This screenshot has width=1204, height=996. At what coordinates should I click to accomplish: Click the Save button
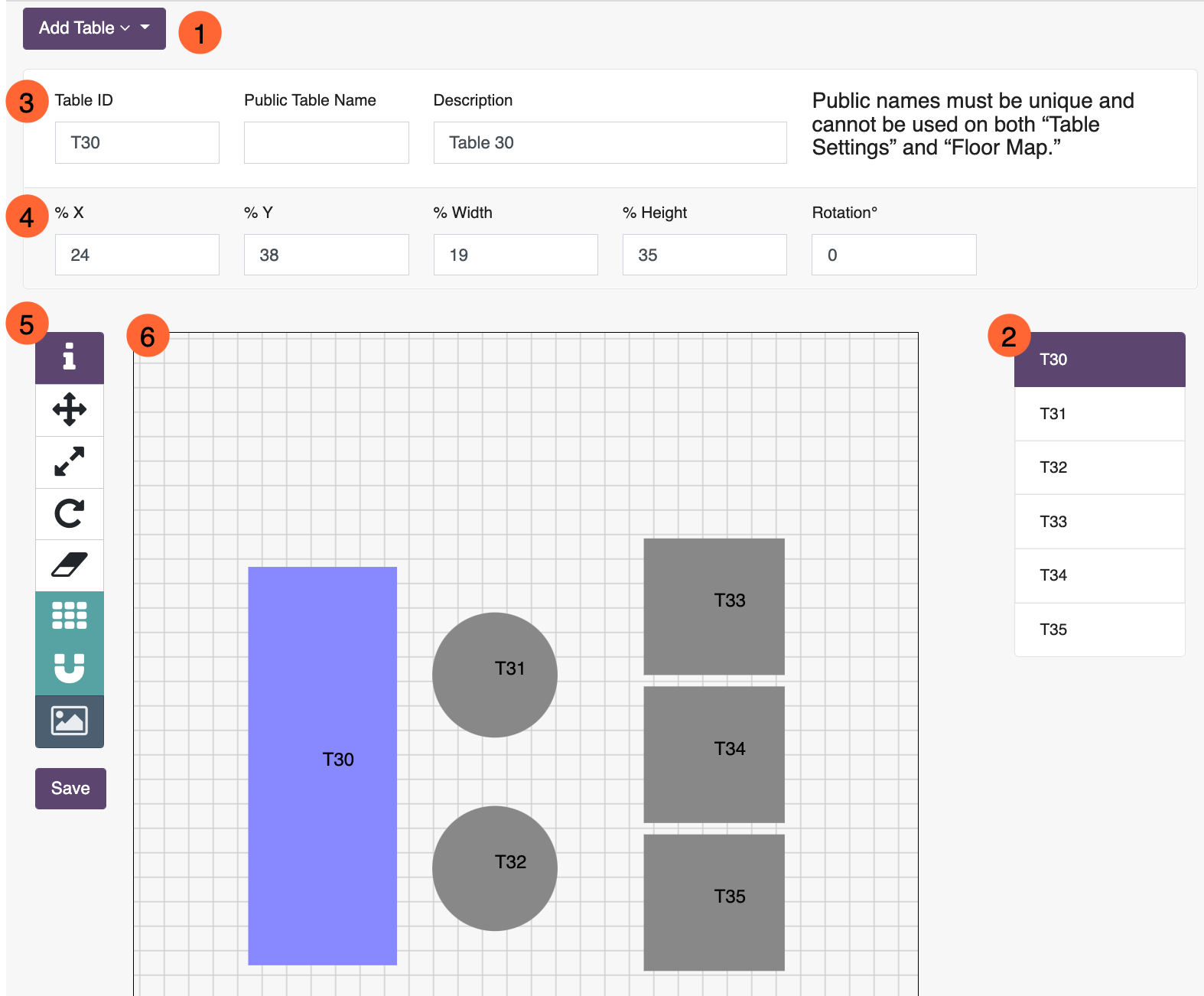pos(70,789)
